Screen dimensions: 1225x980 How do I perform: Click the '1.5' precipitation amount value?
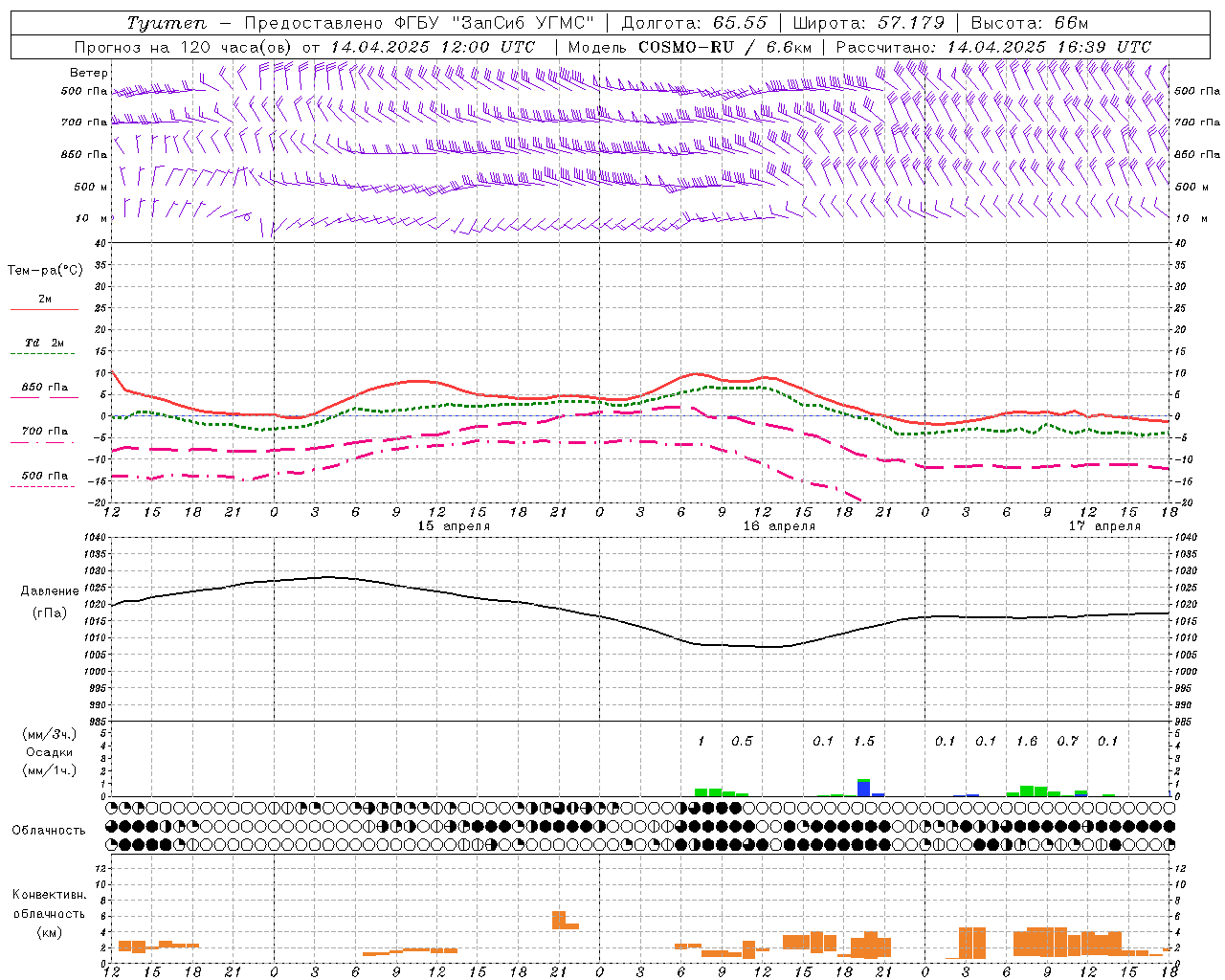click(864, 742)
